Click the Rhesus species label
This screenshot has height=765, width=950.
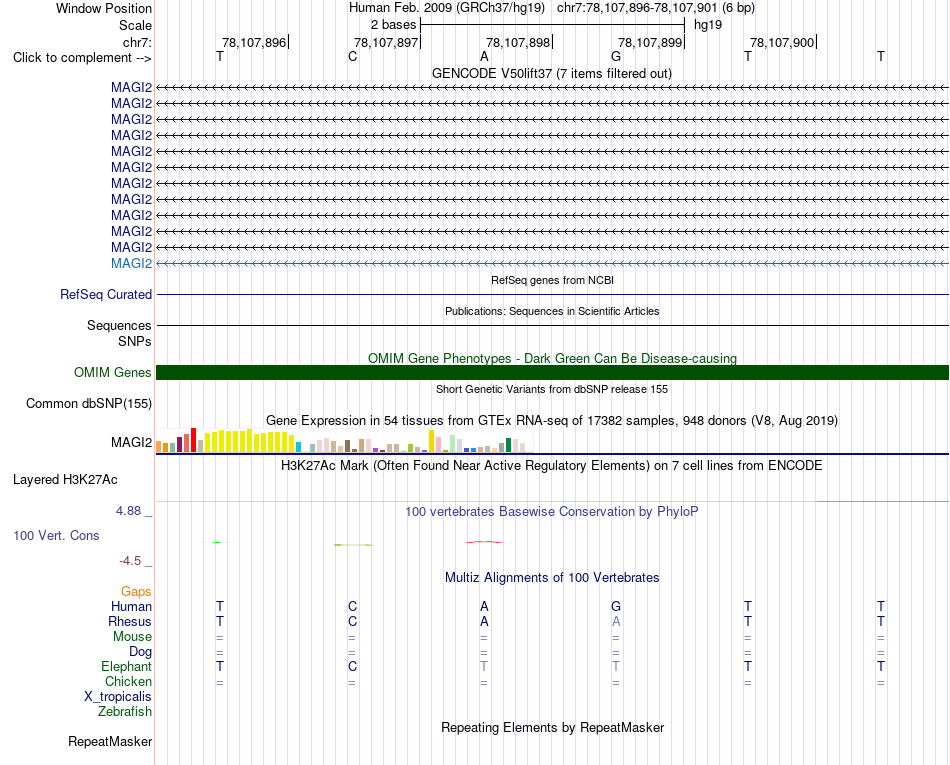[130, 621]
